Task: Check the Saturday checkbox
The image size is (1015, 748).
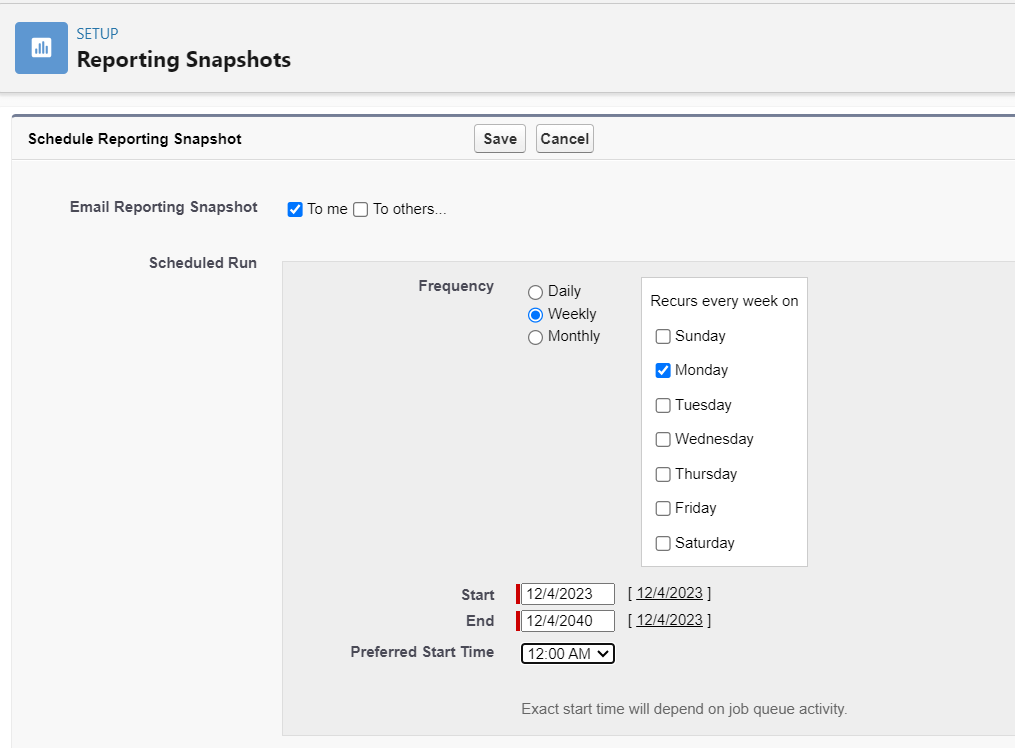Action: [663, 544]
